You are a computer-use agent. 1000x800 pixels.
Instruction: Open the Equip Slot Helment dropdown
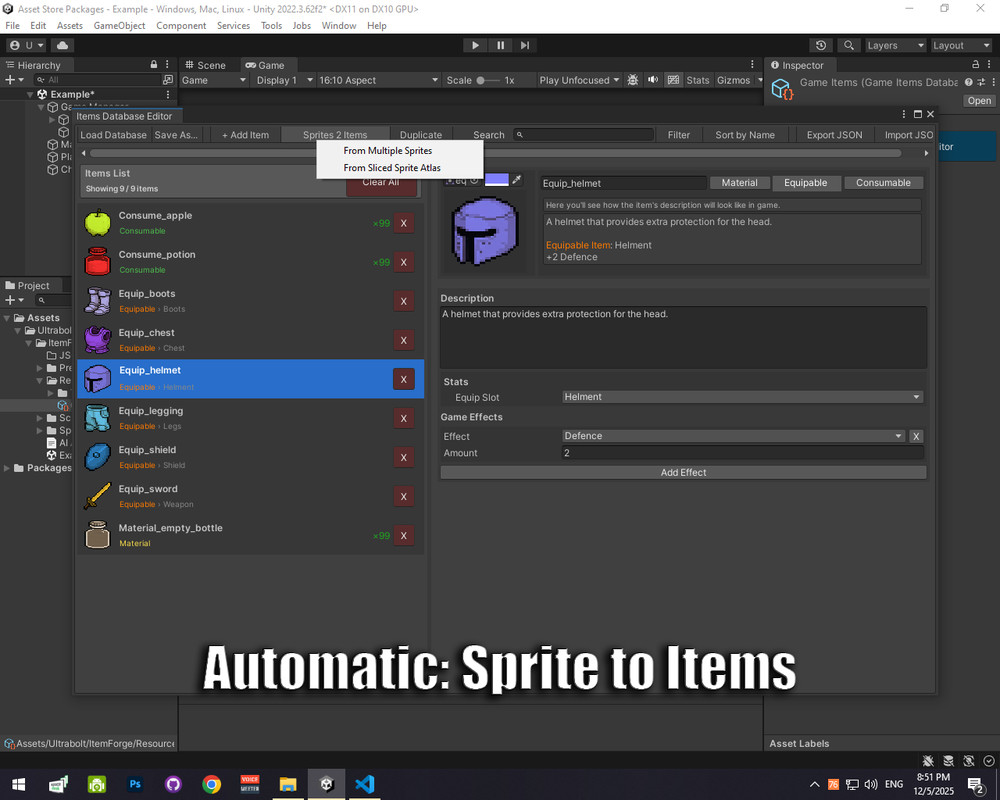(x=741, y=396)
